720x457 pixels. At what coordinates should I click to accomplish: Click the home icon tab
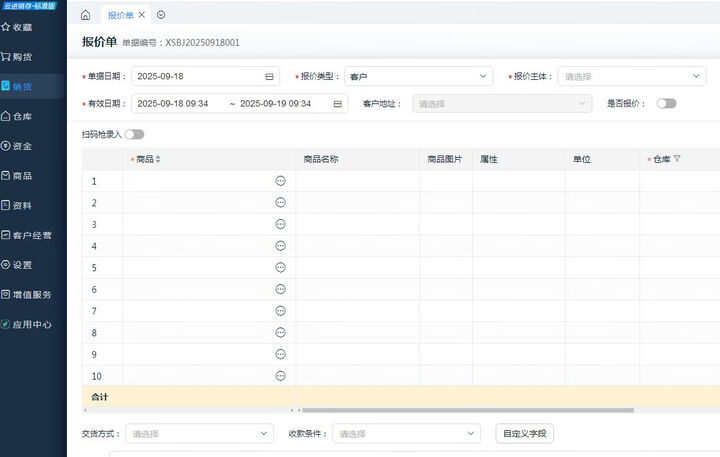(85, 15)
